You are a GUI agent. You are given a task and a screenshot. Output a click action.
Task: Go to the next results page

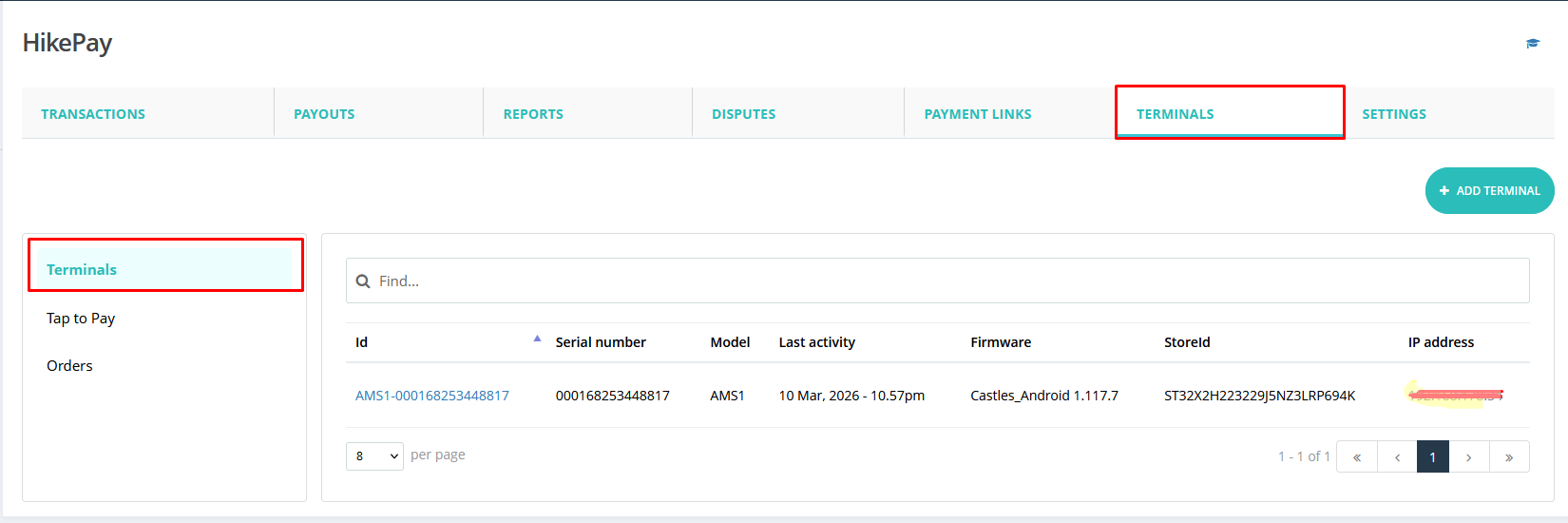point(1469,457)
